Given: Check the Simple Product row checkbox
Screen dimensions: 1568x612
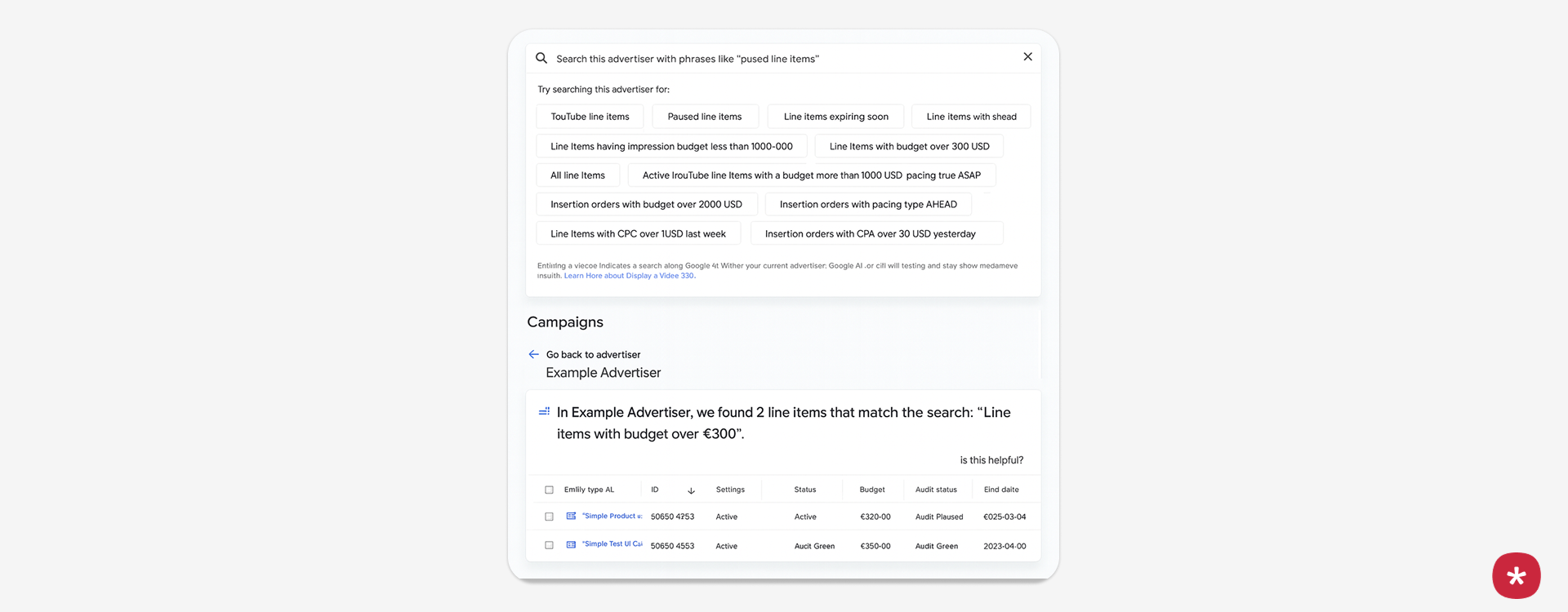Looking at the screenshot, I should click(549, 517).
